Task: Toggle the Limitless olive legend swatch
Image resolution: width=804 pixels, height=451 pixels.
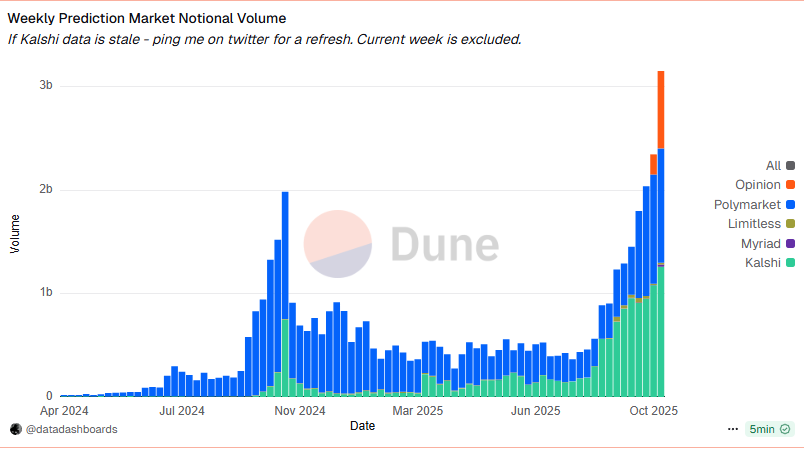Action: pos(790,223)
